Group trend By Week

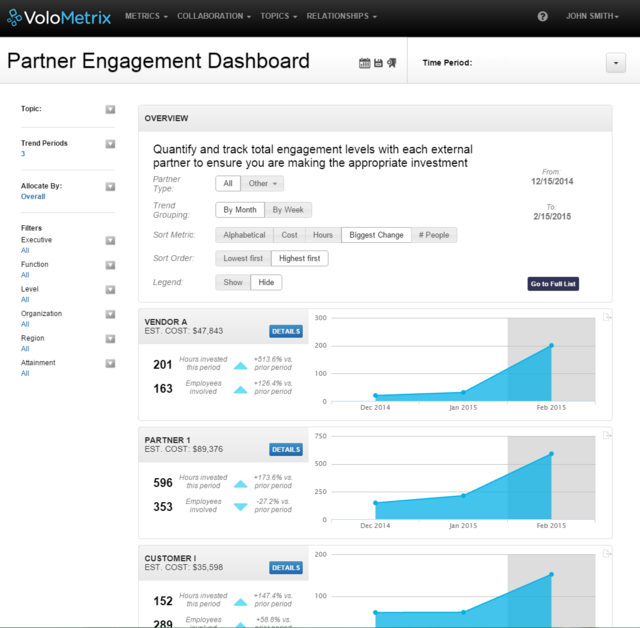tap(288, 210)
